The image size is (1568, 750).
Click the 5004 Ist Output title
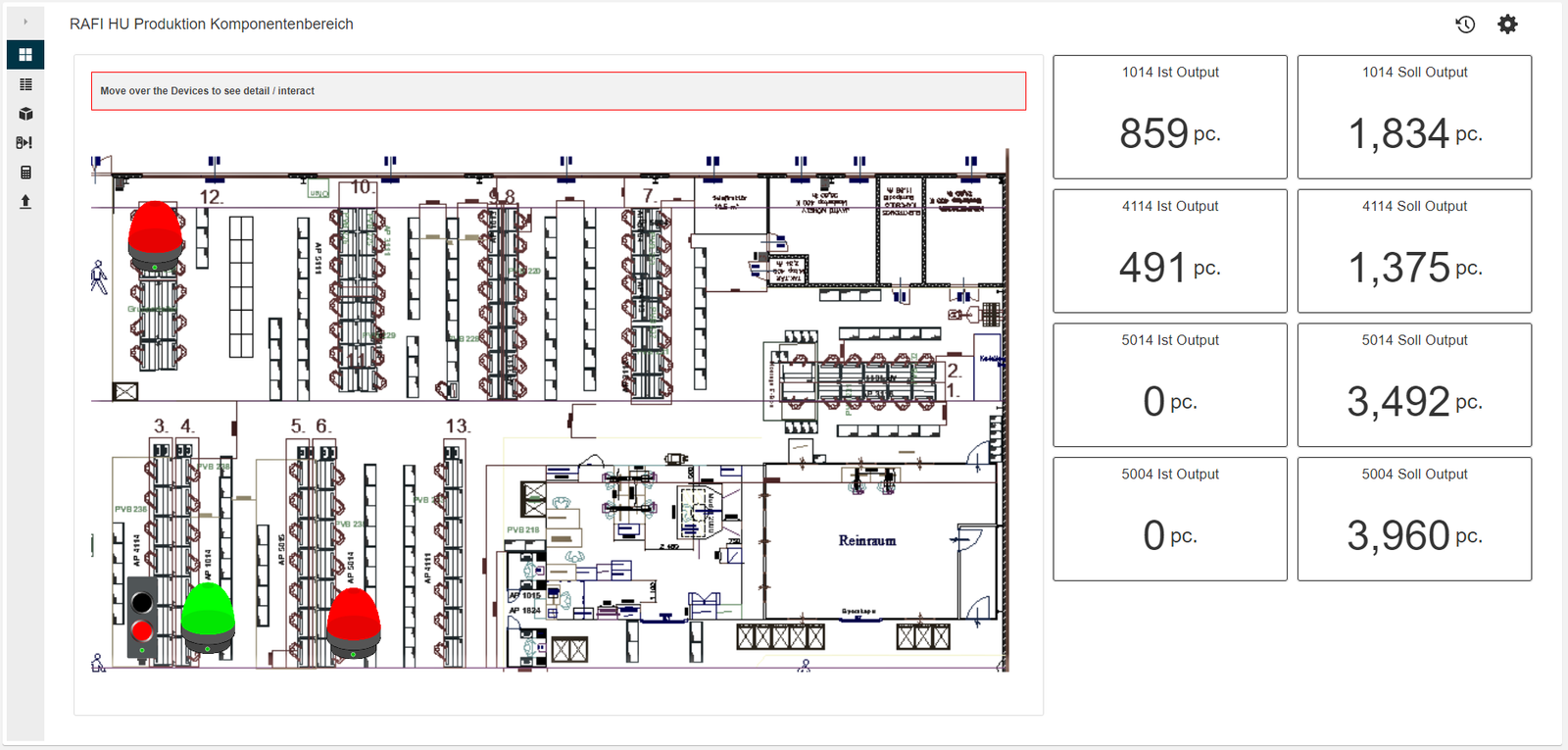click(x=1170, y=475)
